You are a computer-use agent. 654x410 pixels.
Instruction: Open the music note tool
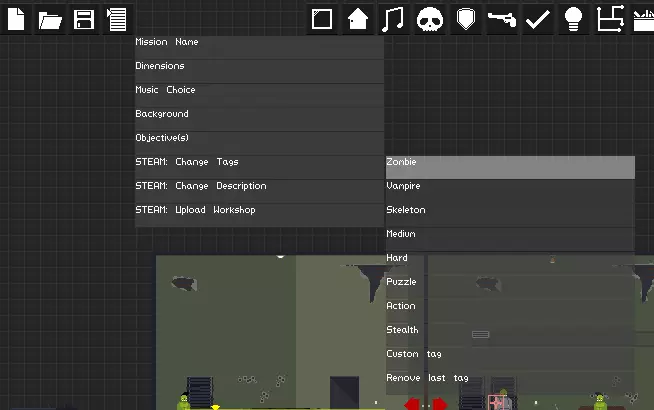(393, 19)
